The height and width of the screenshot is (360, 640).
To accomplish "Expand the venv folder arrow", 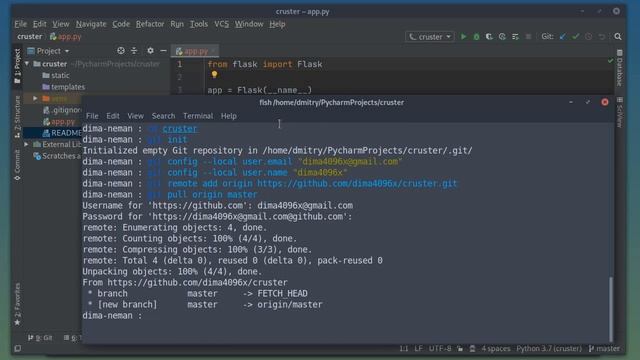I will pyautogui.click(x=35, y=98).
